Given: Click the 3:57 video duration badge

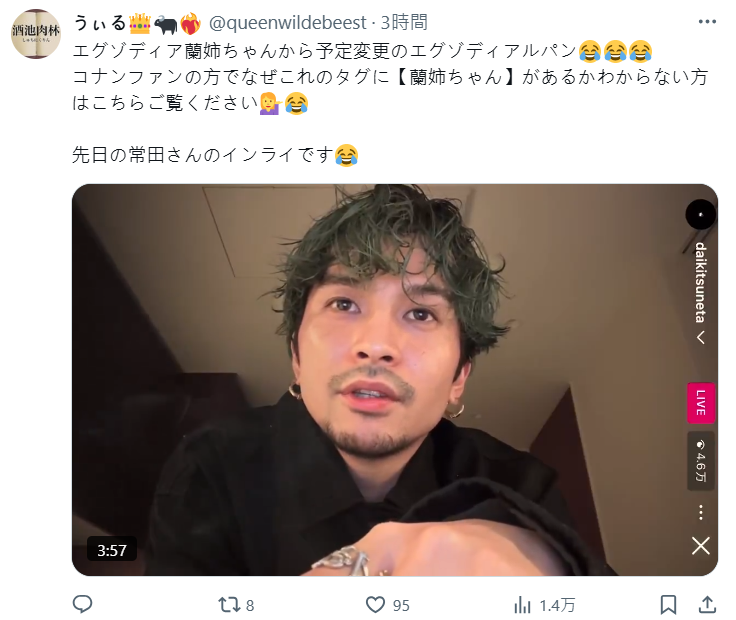Looking at the screenshot, I should click(x=112, y=550).
